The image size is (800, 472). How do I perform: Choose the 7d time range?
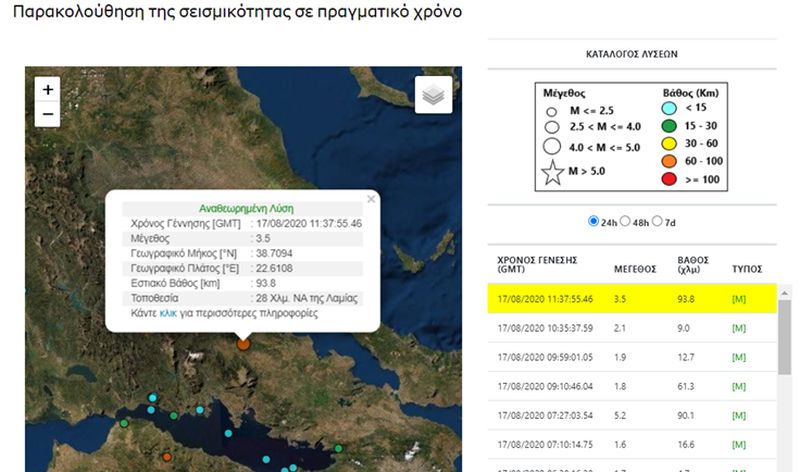657,221
